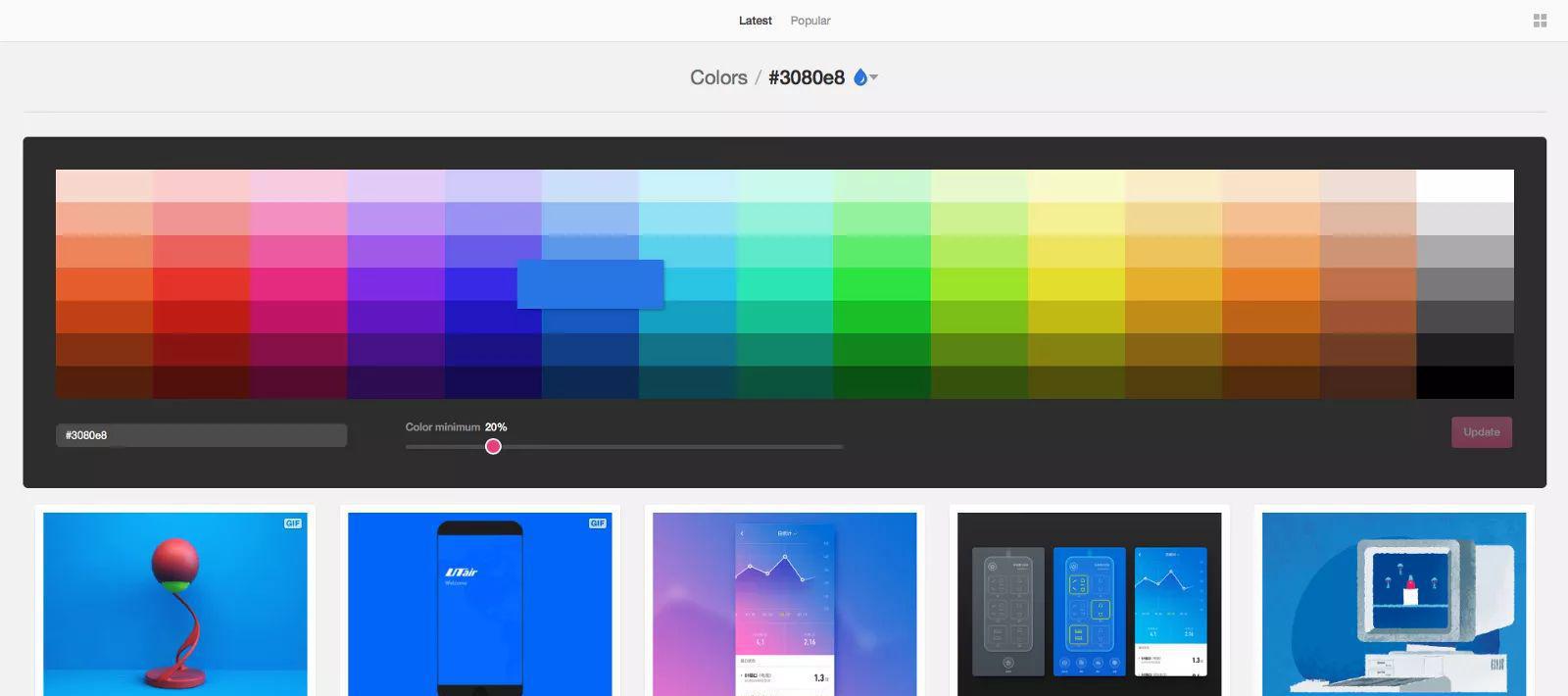Click GIF badge on red lamp shot

(x=293, y=523)
